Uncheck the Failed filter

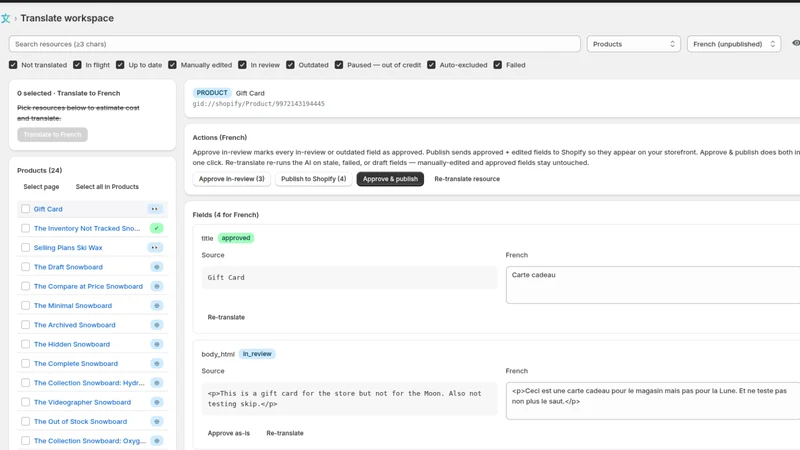point(498,65)
